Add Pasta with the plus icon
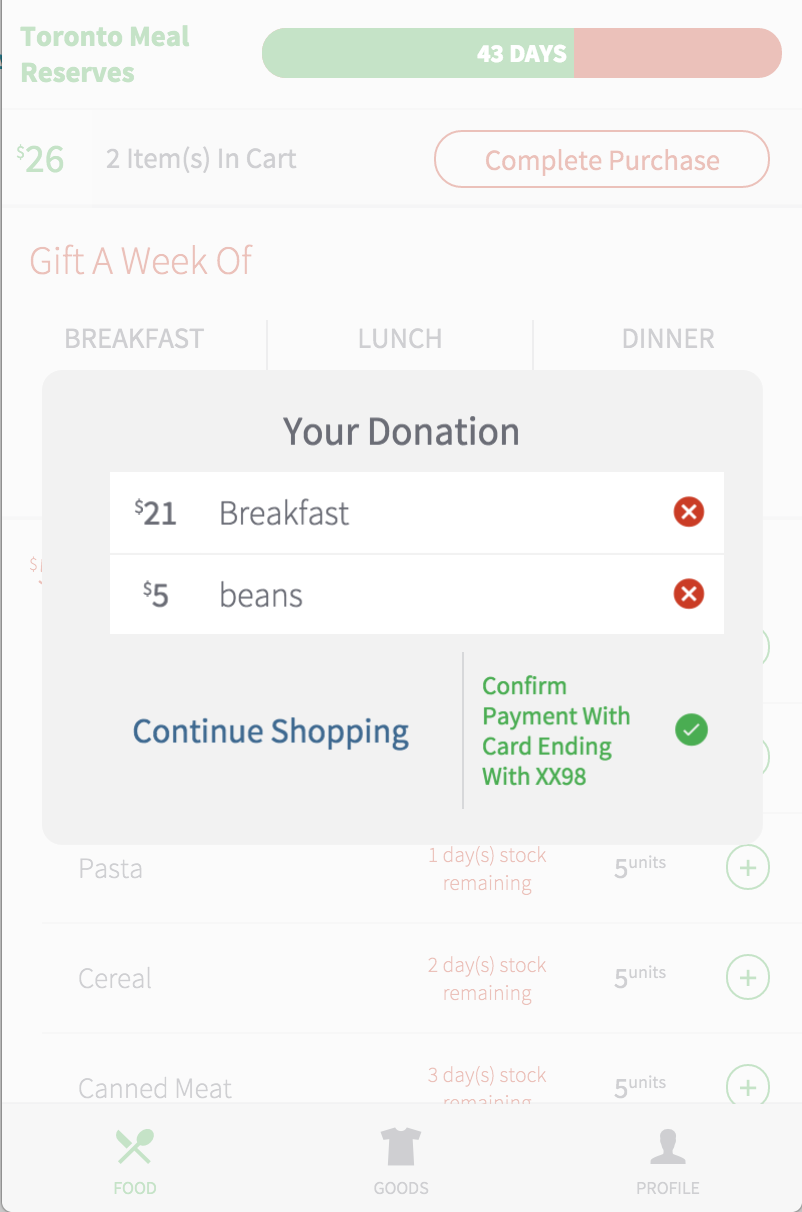The image size is (802, 1212). 747,868
